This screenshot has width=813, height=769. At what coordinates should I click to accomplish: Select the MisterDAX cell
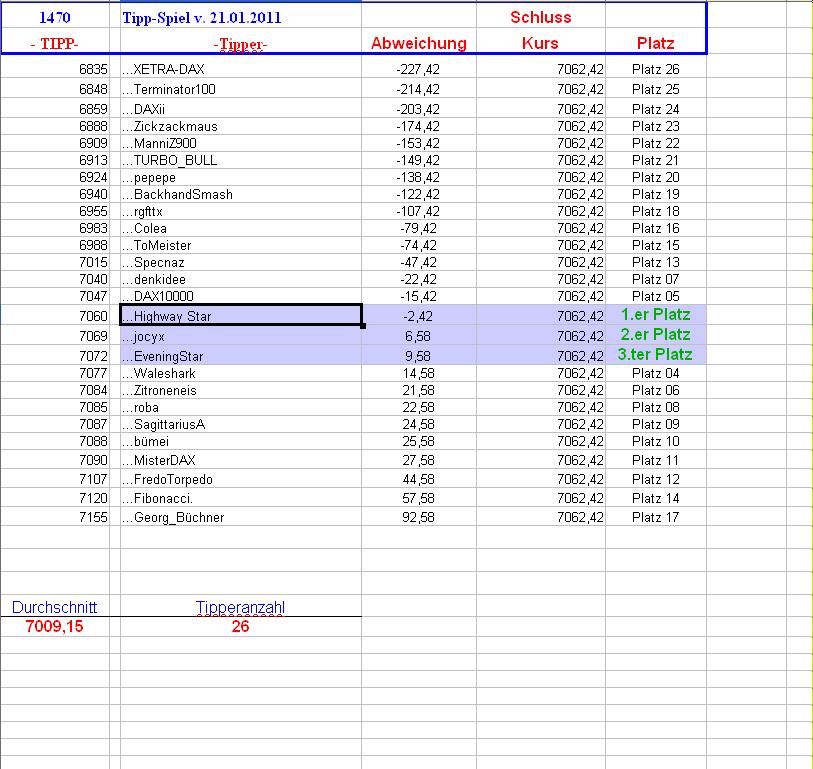coord(241,460)
